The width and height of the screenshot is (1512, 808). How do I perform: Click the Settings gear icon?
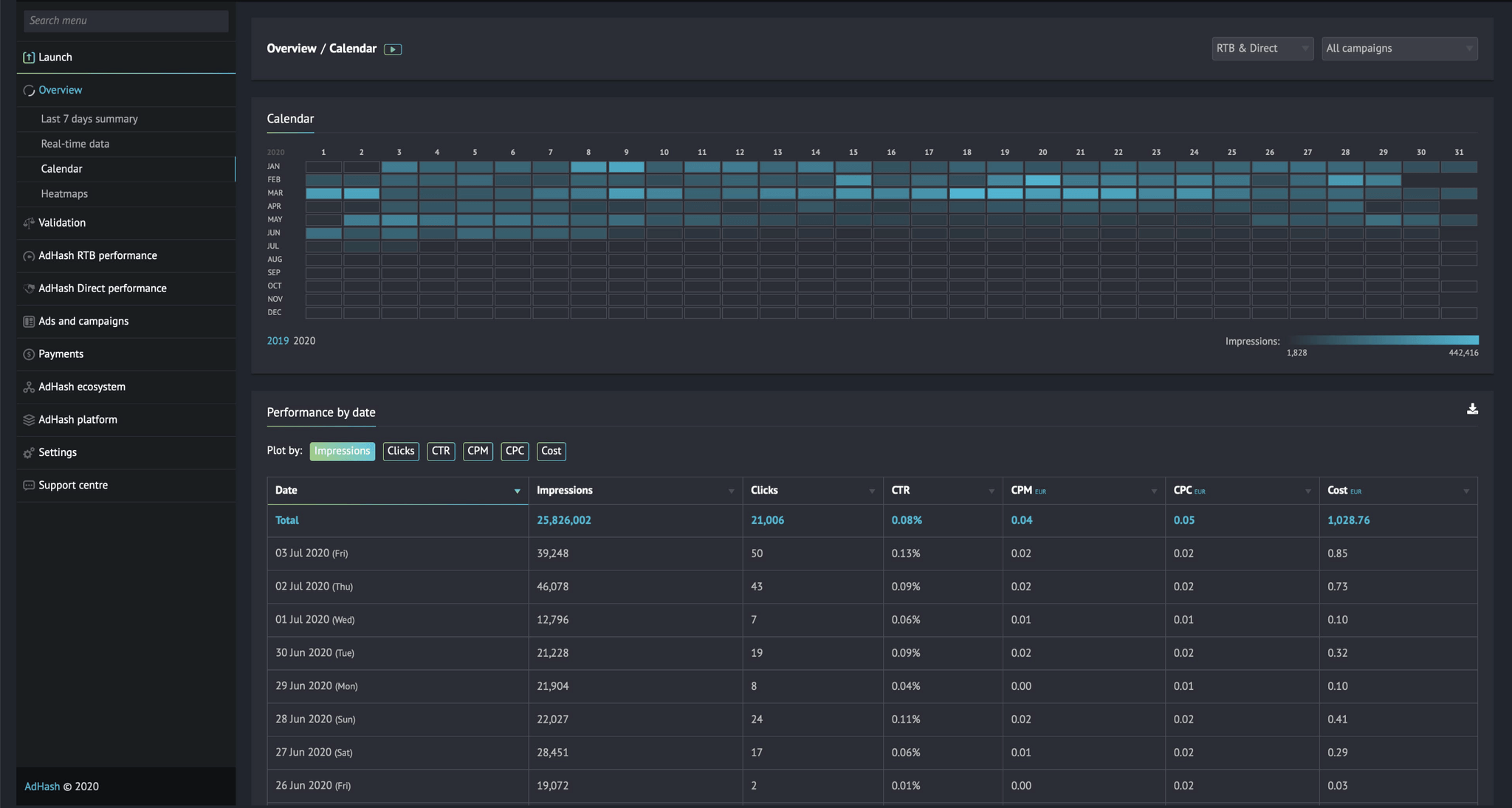29,453
